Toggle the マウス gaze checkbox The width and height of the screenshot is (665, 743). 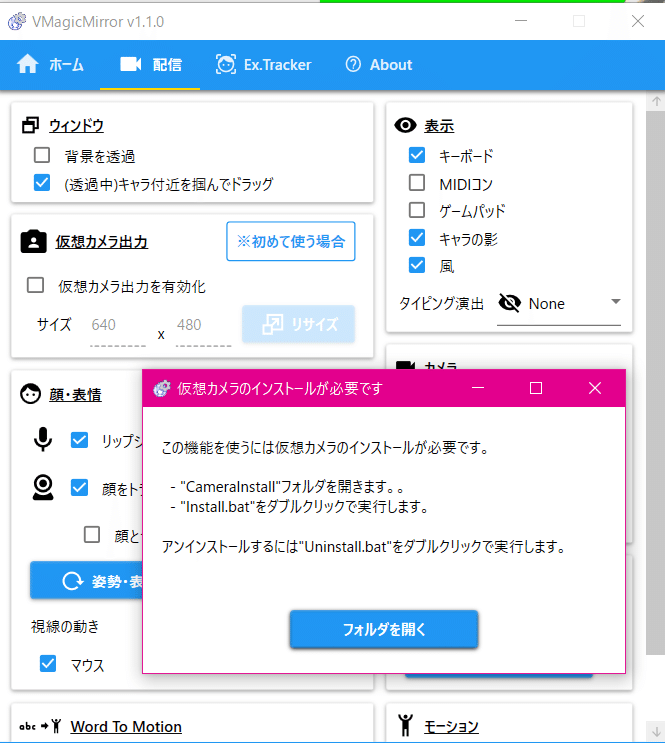click(x=48, y=664)
